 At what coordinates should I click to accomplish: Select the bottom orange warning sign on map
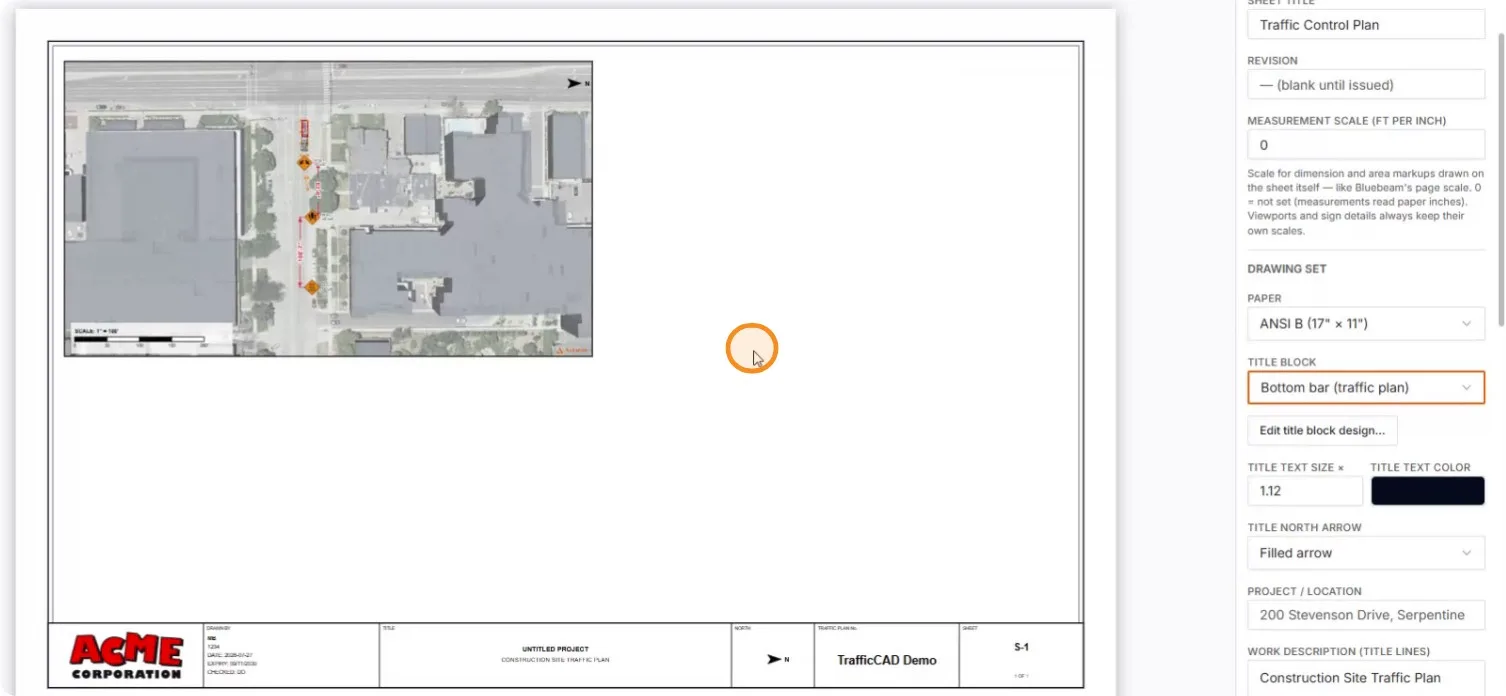pyautogui.click(x=312, y=287)
